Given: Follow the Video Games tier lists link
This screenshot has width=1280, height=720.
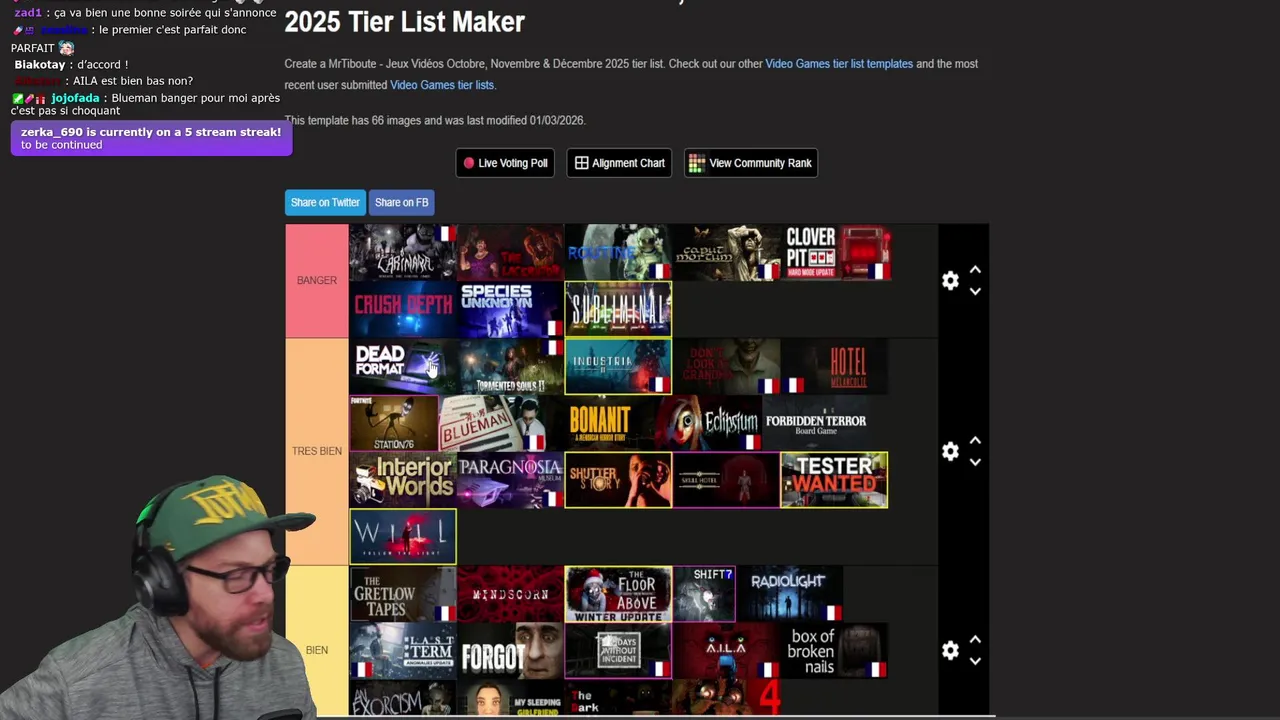Looking at the screenshot, I should click(442, 85).
